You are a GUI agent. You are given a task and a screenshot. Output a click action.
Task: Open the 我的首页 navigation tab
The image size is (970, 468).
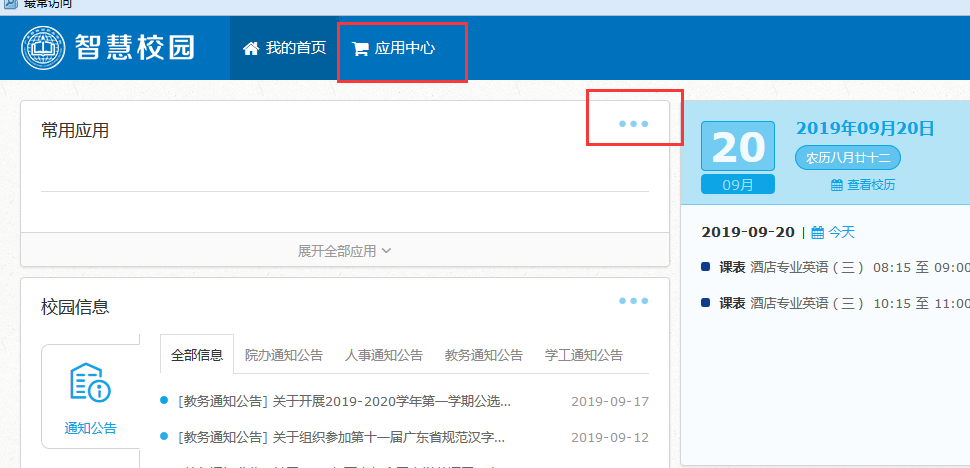click(x=284, y=48)
